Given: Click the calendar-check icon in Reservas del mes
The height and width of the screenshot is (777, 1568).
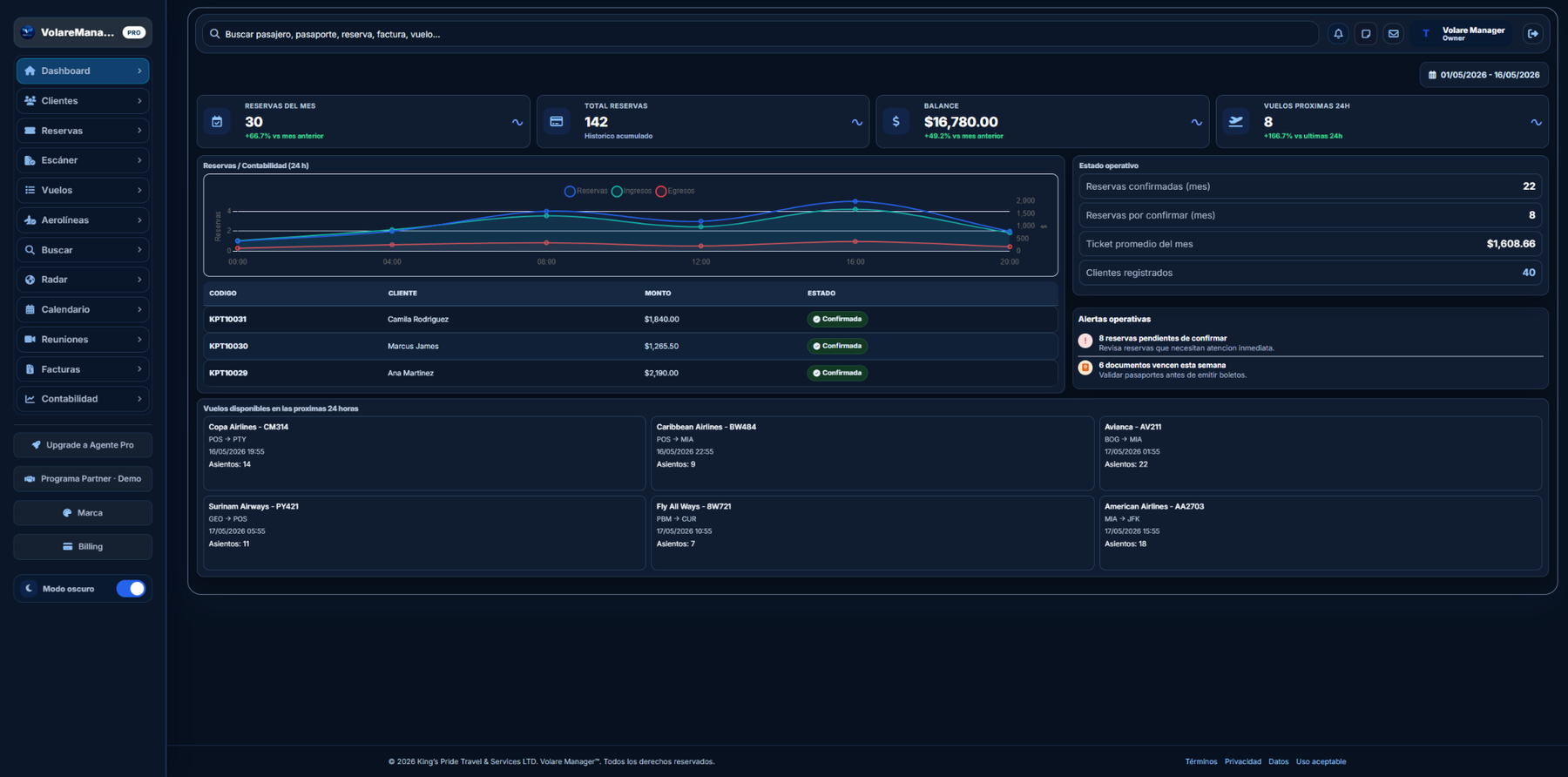Looking at the screenshot, I should 217,122.
